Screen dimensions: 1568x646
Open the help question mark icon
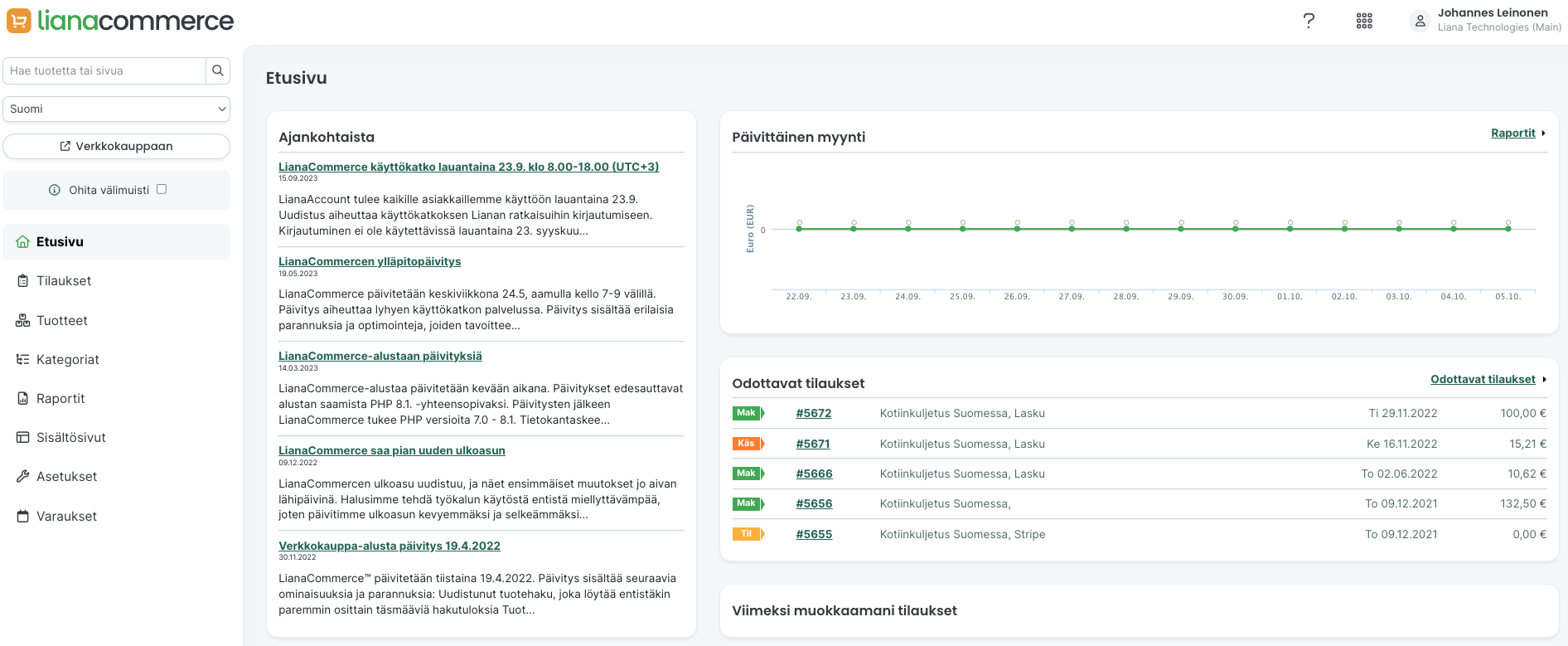(1309, 21)
